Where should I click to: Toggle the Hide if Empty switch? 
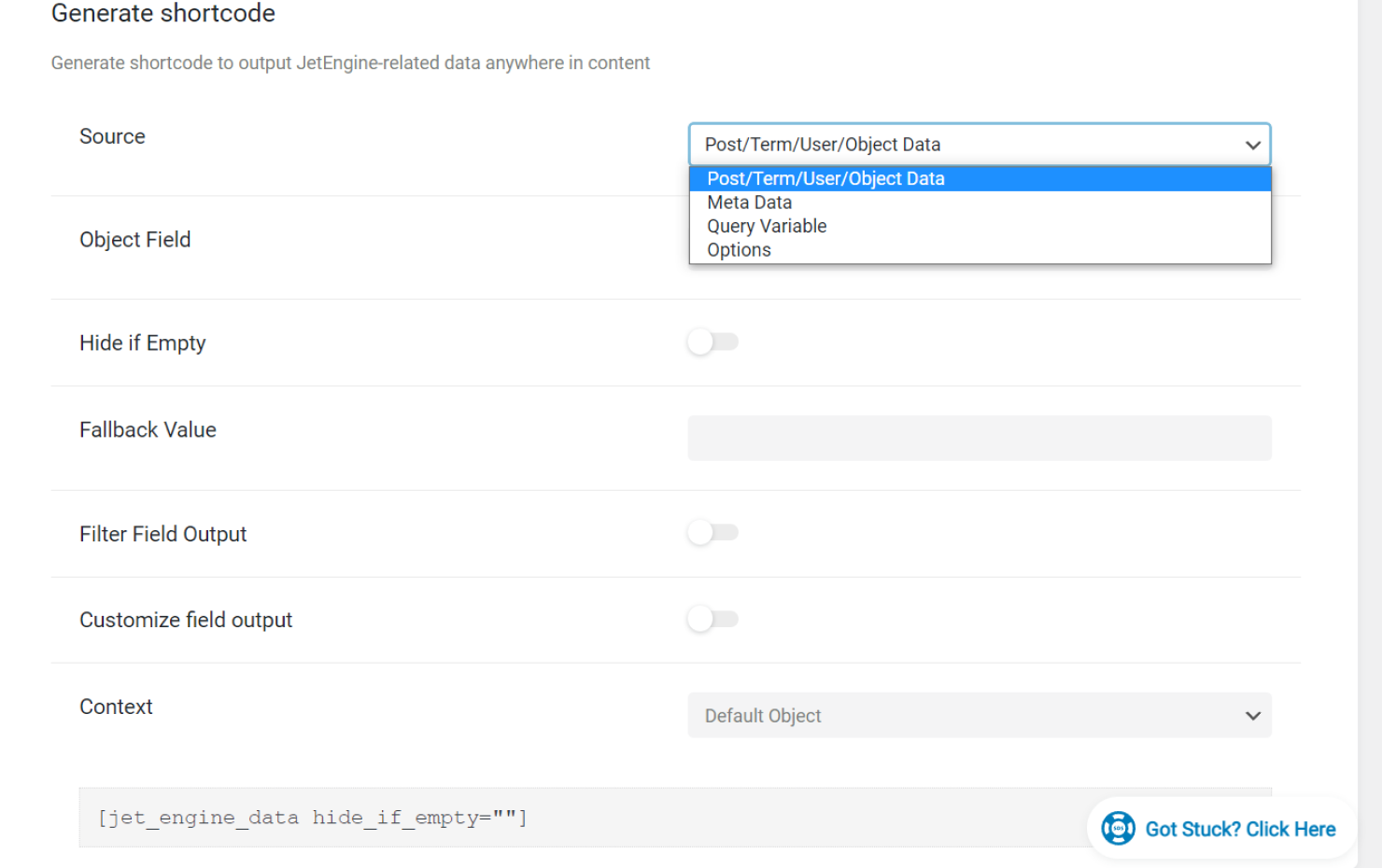(x=713, y=342)
